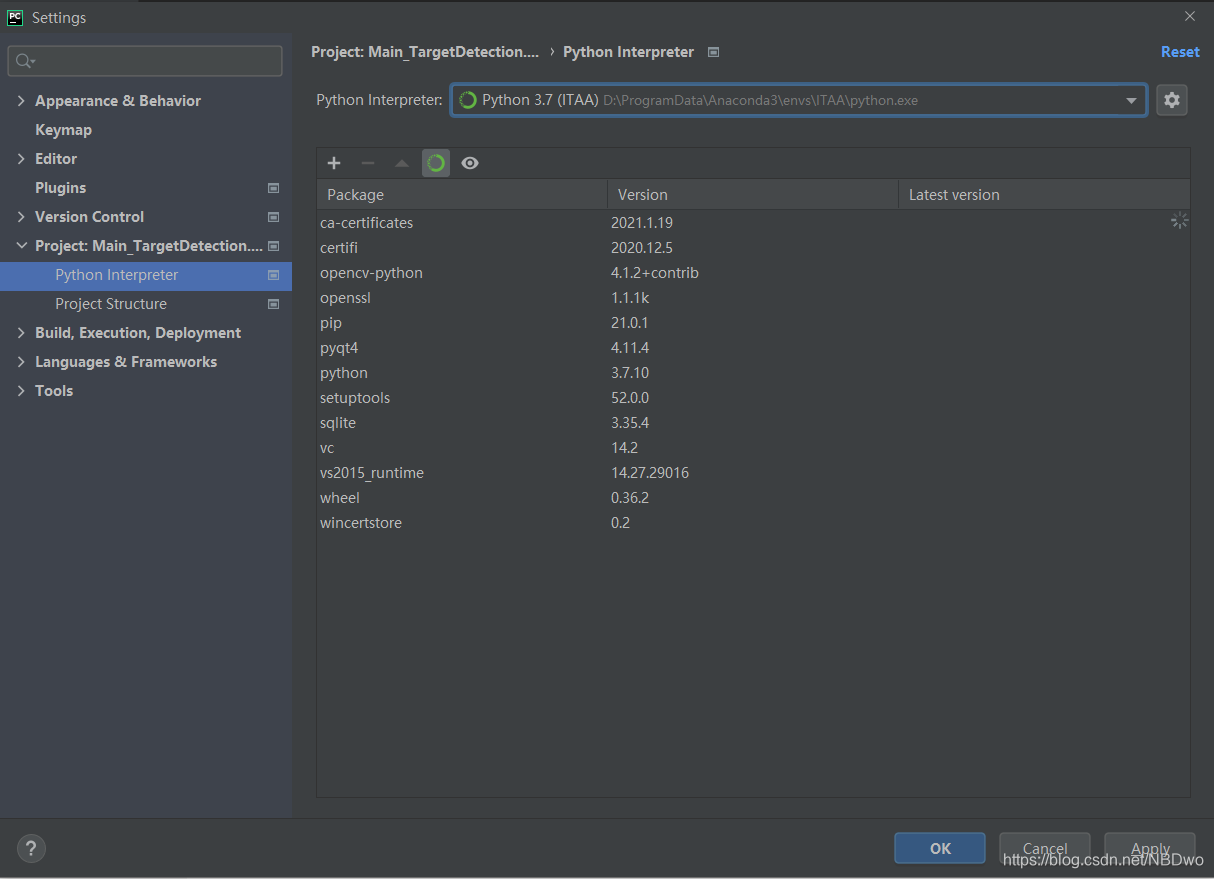Screen dimensions: 1214x879
Task: Select the vc package row
Action: tap(753, 448)
